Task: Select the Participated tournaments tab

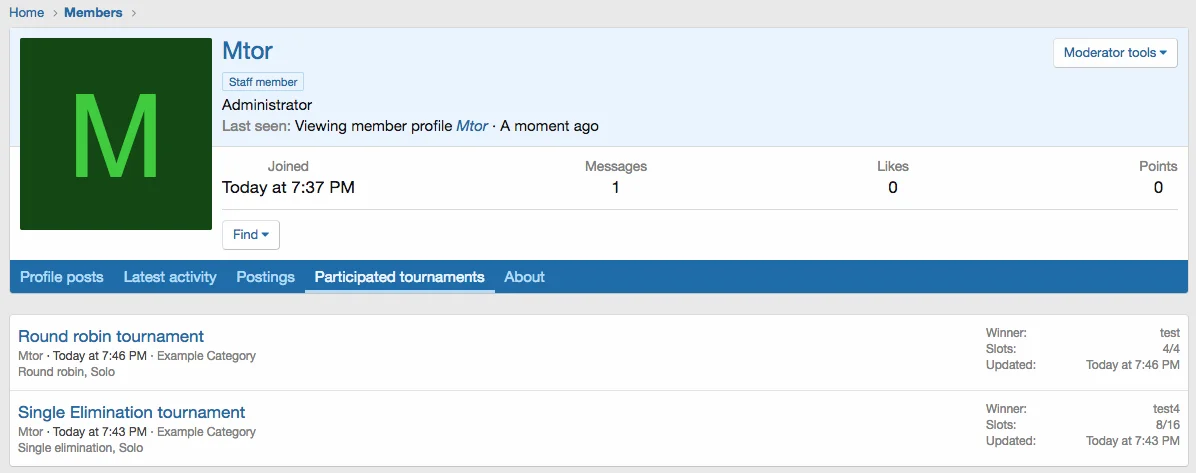Action: (x=399, y=277)
